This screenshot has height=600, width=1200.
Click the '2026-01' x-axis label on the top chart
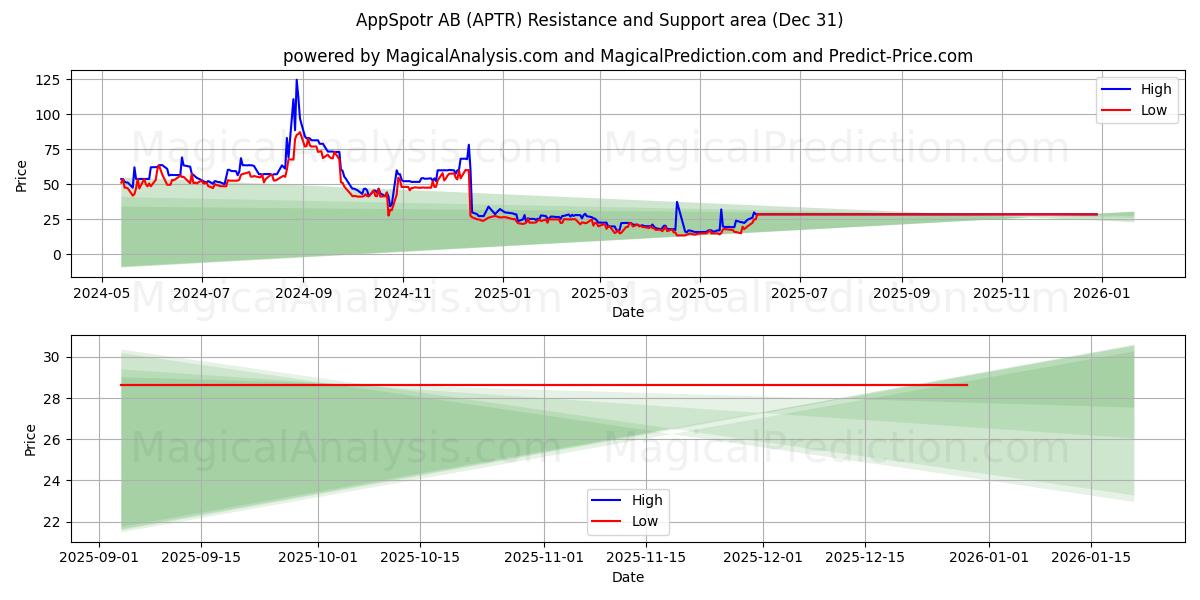[x=1102, y=293]
